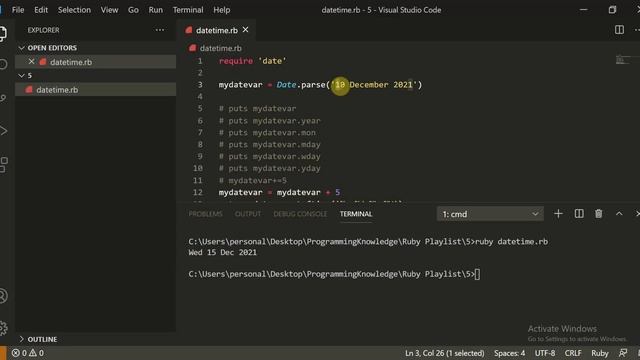The height and width of the screenshot is (360, 640).
Task: Split the editor to the right
Action: (619, 30)
